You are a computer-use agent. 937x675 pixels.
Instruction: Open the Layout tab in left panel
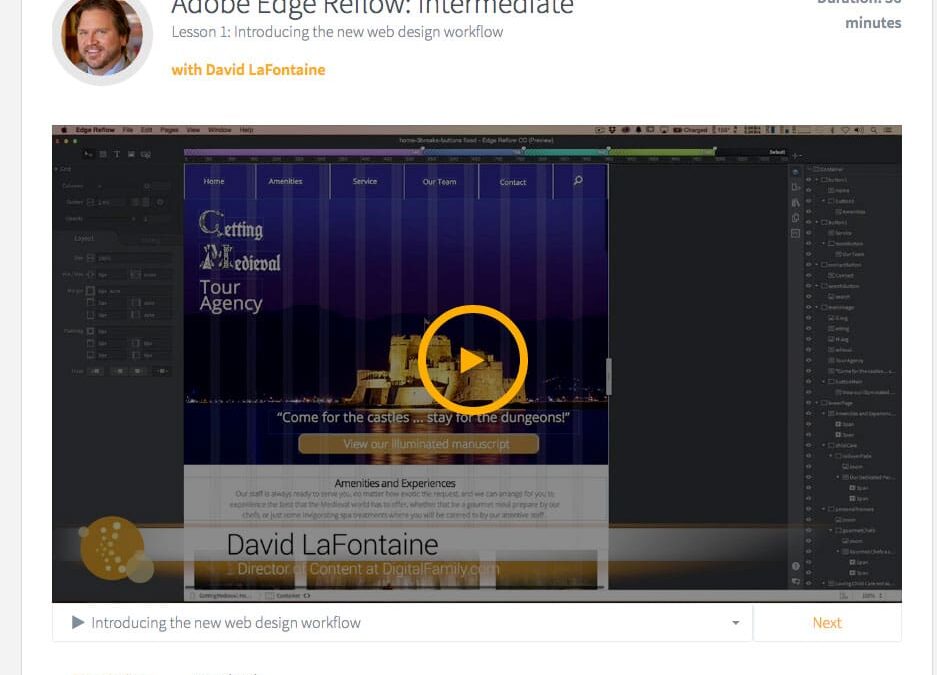[85, 239]
